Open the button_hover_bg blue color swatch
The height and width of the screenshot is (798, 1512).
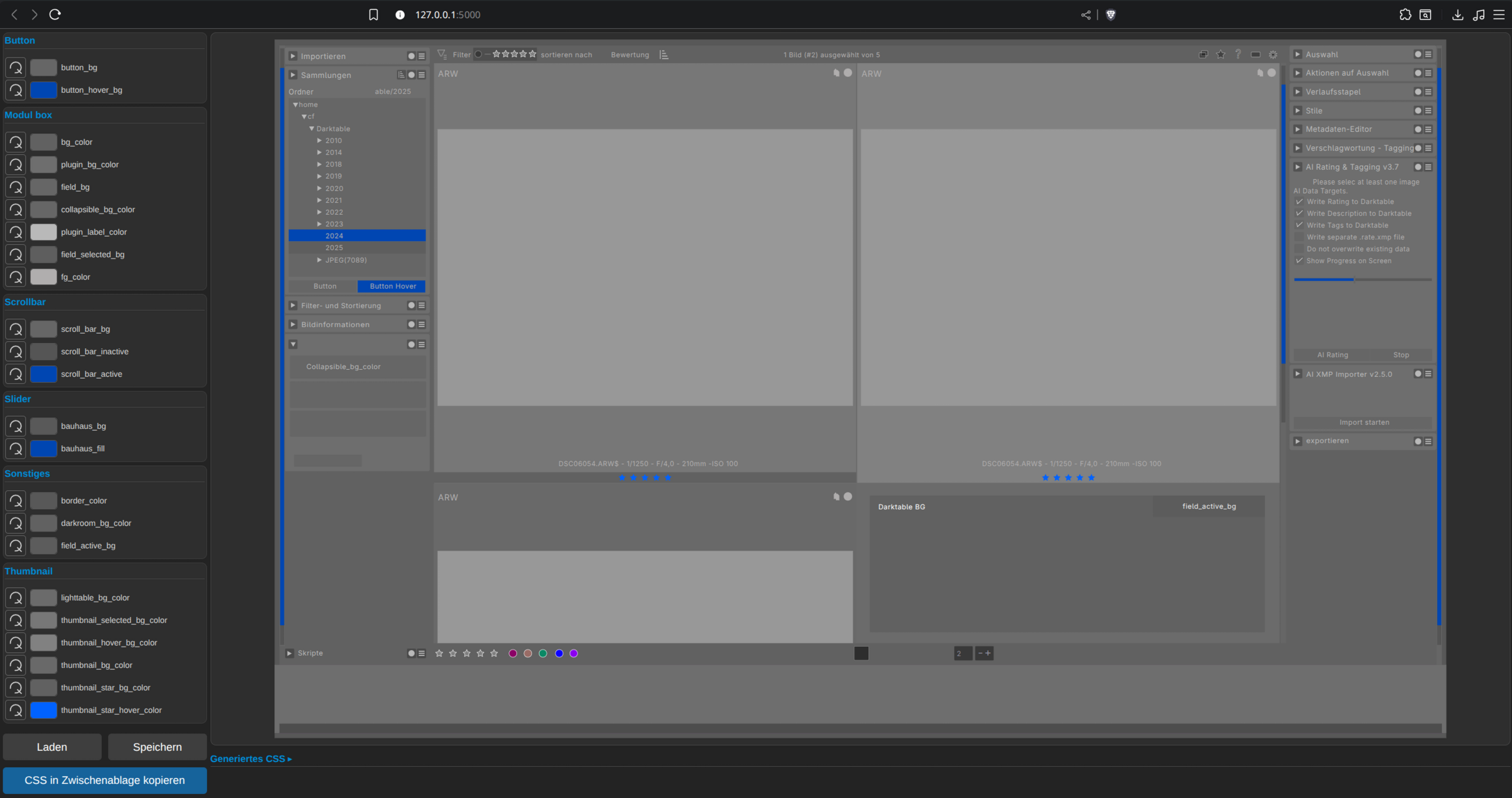click(x=43, y=90)
